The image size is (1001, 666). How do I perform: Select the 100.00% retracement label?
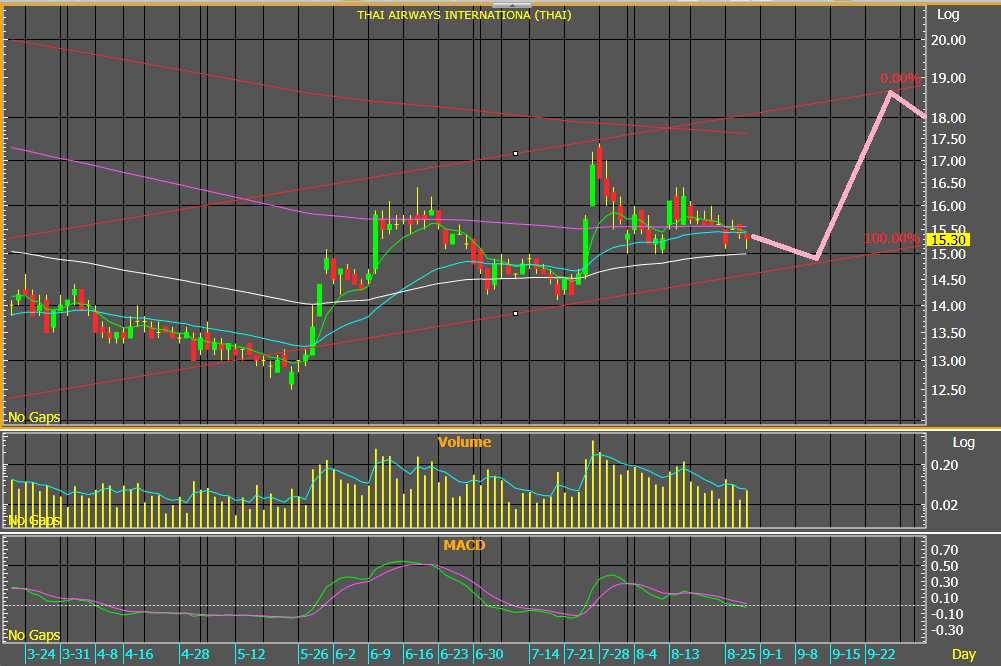(x=892, y=238)
